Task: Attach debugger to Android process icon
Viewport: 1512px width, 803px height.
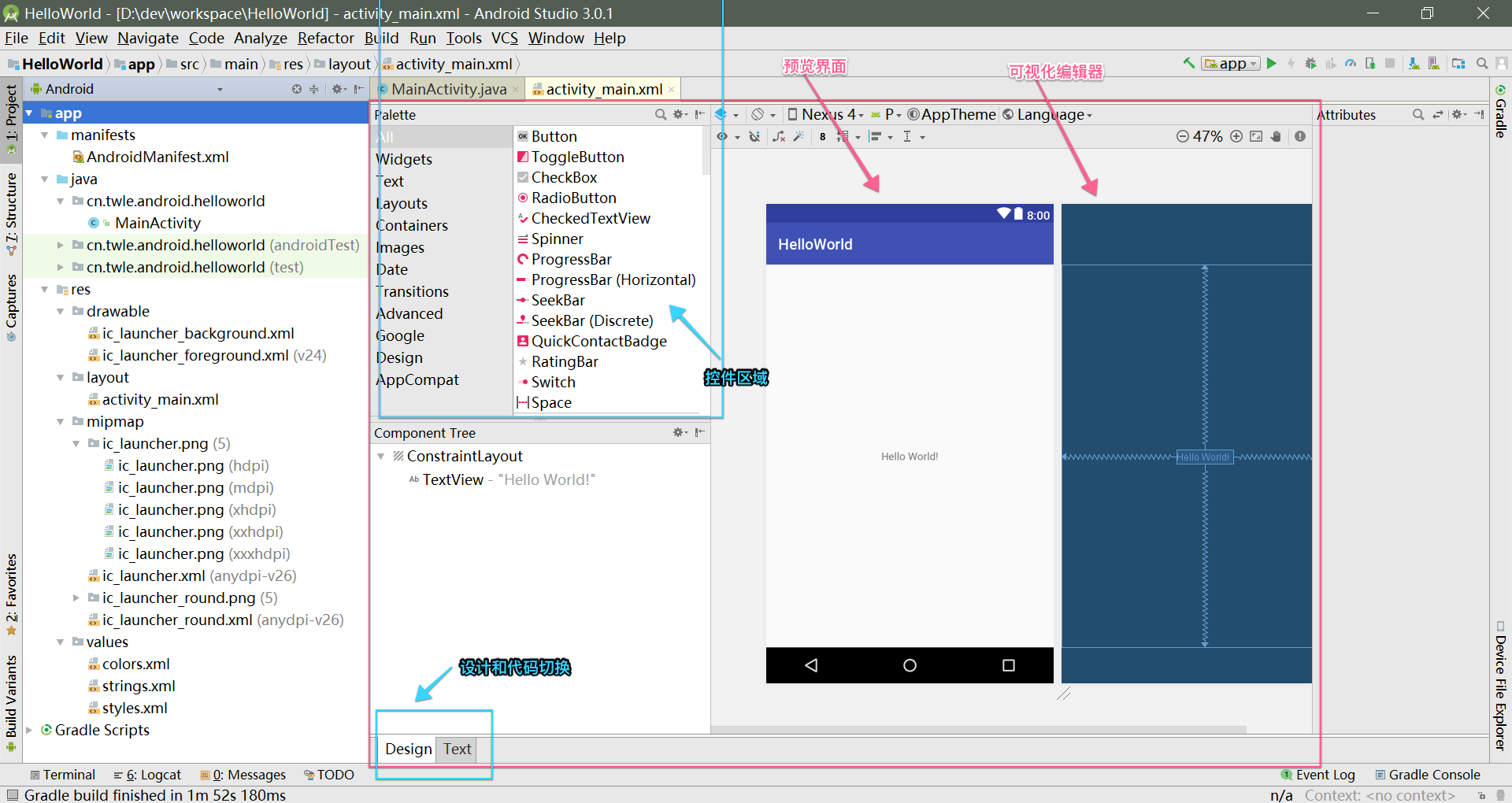Action: pos(1370,64)
